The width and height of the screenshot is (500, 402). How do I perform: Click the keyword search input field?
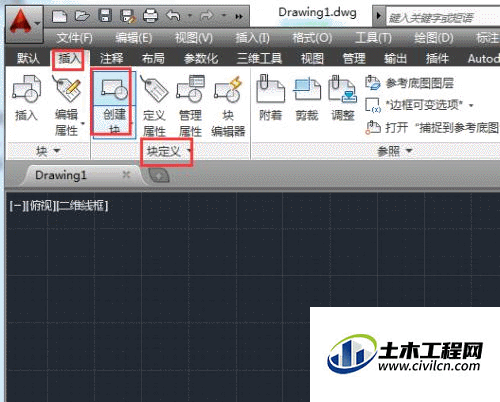[x=443, y=17]
